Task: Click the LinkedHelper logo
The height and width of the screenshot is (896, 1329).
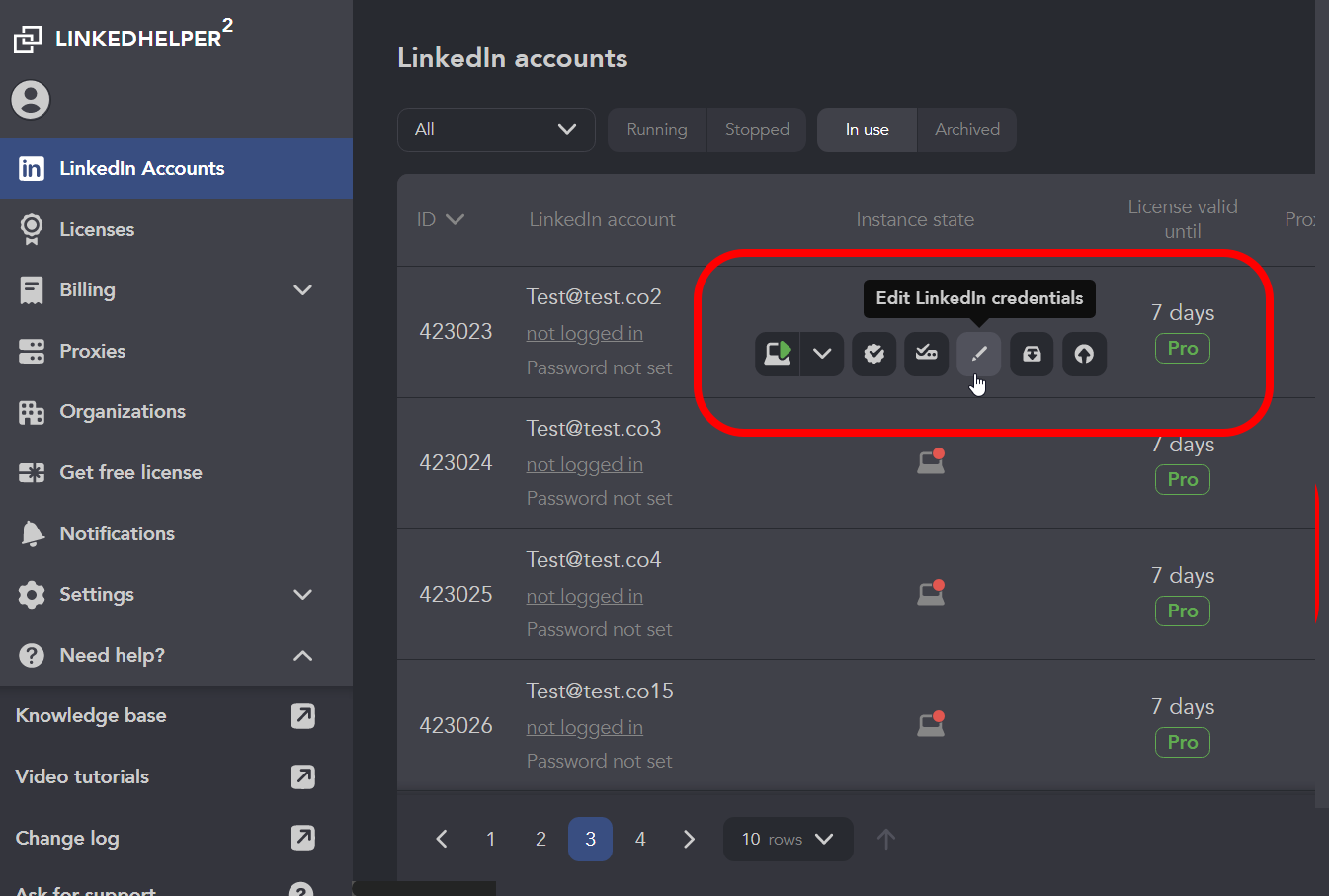Action: point(124,38)
